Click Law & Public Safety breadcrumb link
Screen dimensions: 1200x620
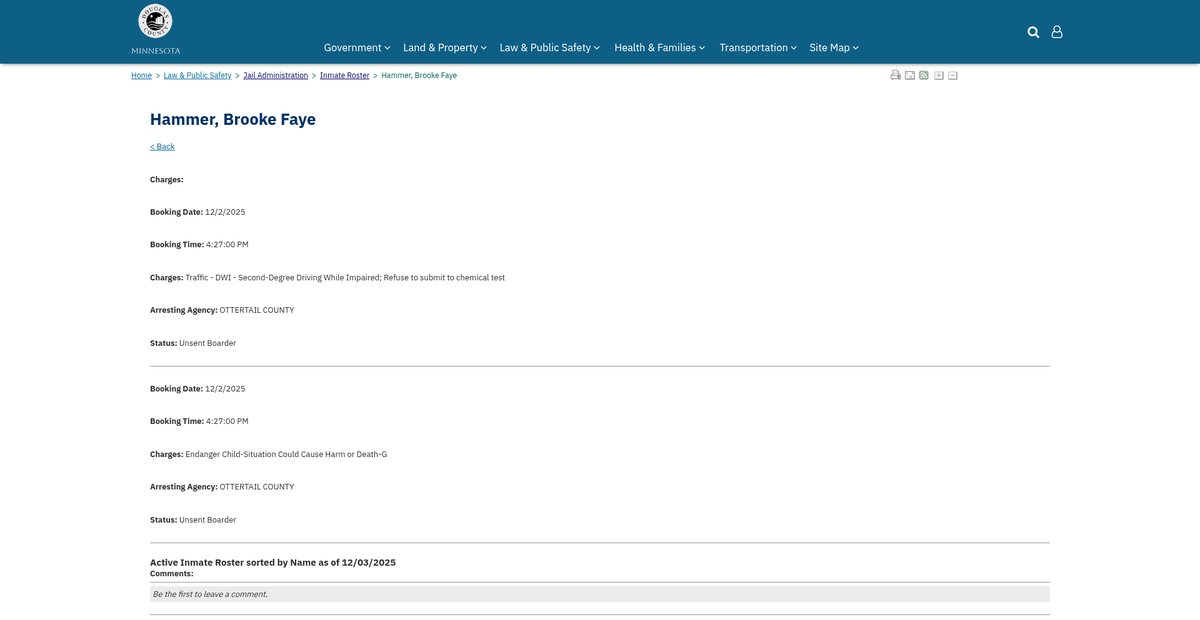pyautogui.click(x=197, y=76)
